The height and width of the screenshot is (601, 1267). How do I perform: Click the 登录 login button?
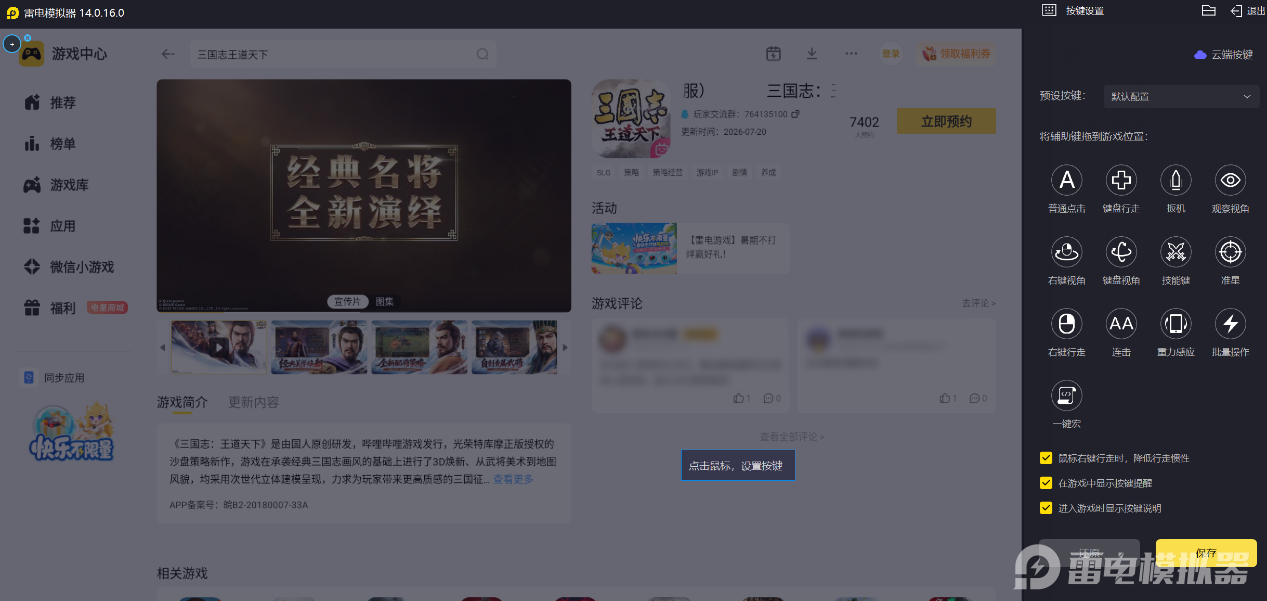tap(890, 53)
